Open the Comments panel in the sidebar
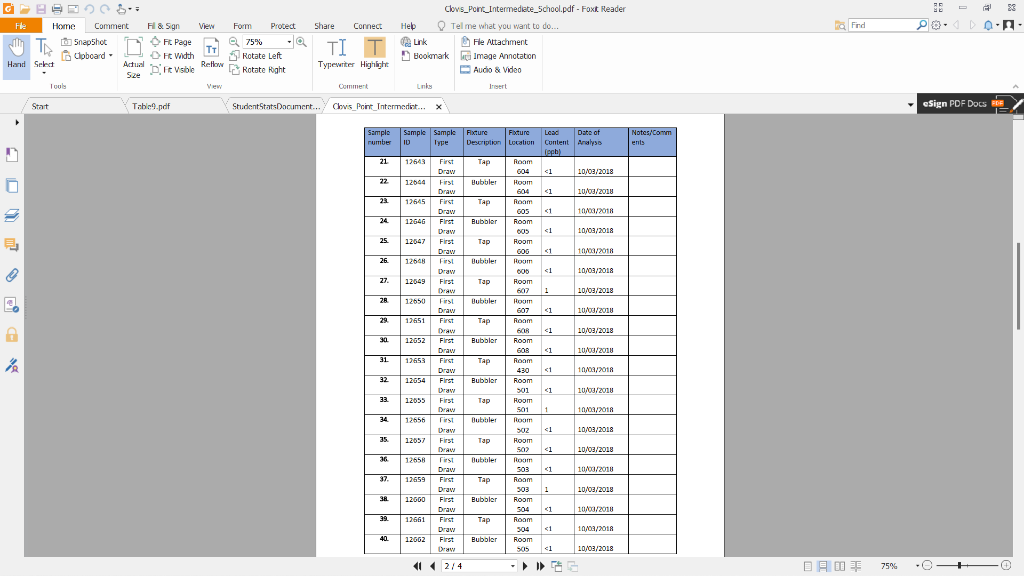The height and width of the screenshot is (576, 1024). [x=13, y=244]
